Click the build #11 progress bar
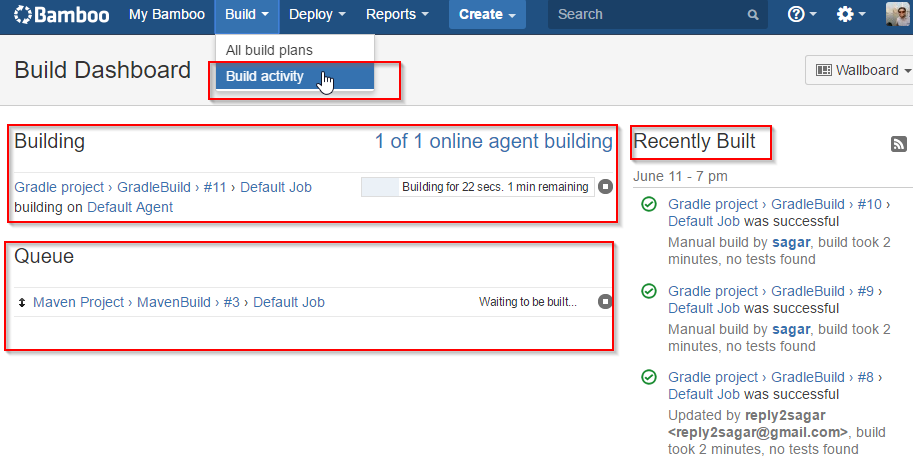913x461 pixels. 478,187
